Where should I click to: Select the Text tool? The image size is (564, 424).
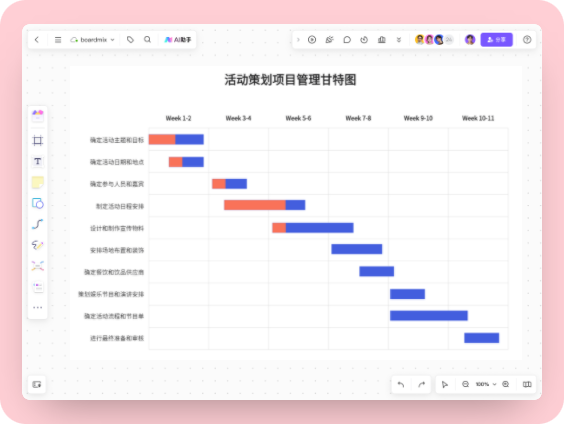38,161
